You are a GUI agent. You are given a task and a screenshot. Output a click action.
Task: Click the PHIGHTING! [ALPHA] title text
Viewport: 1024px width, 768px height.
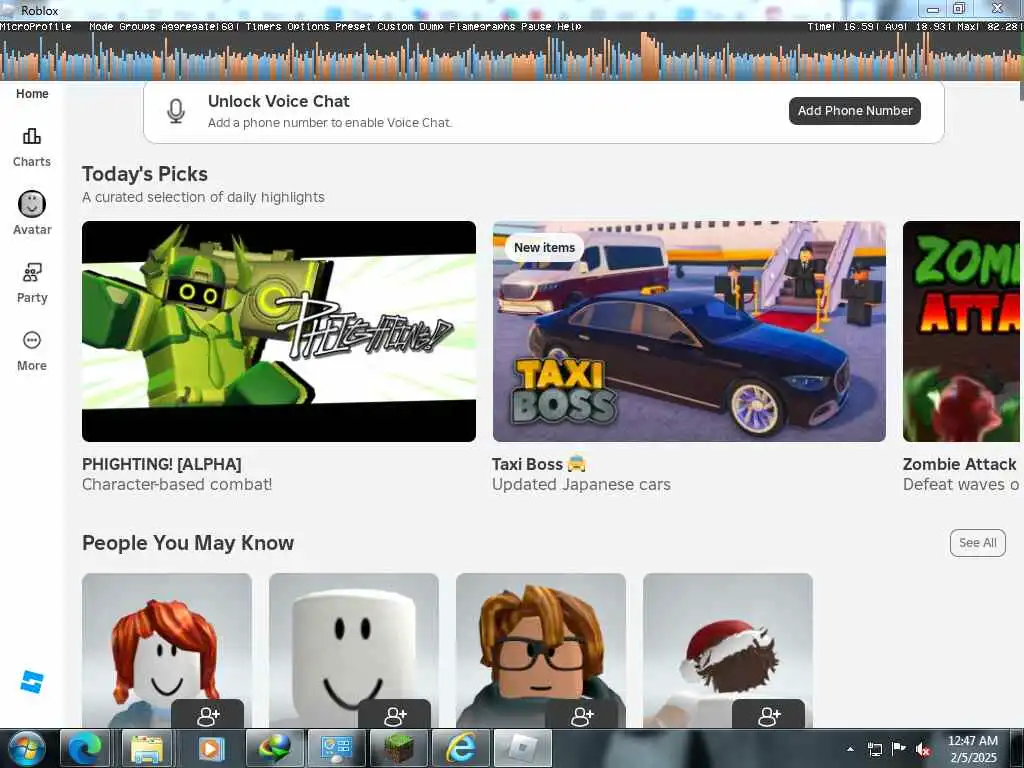point(161,464)
